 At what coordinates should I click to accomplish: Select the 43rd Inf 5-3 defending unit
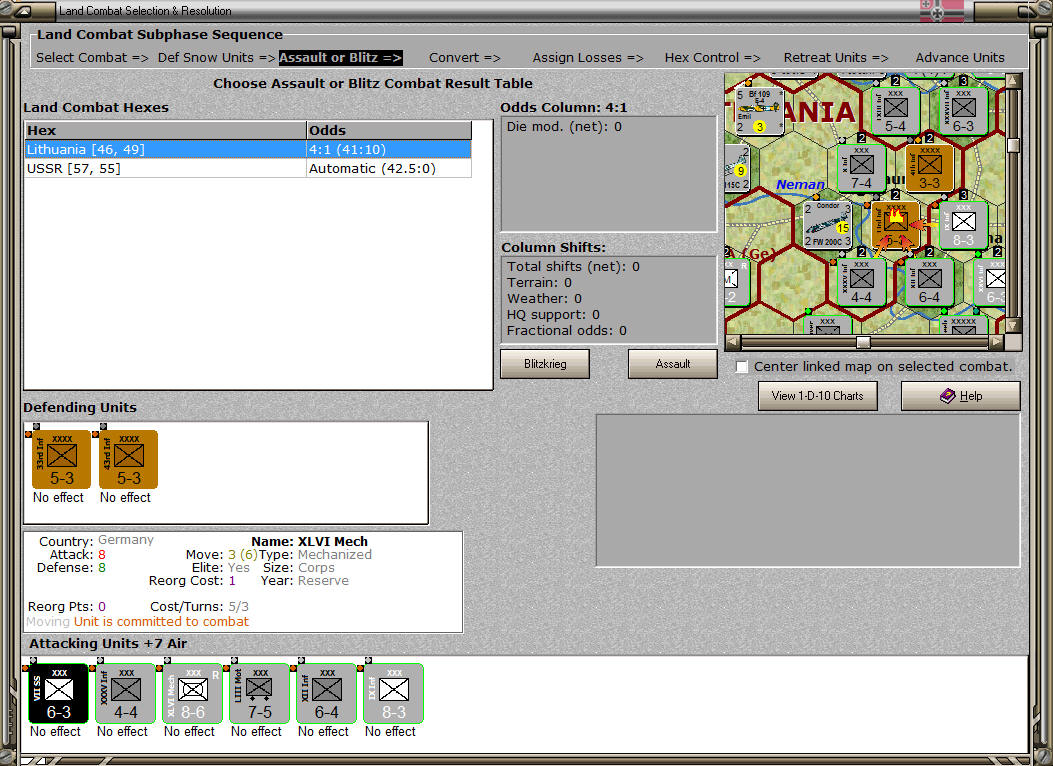coord(128,459)
